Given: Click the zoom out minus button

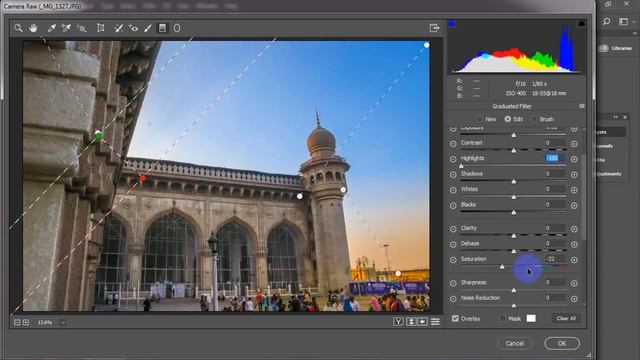Looking at the screenshot, I should click(17, 322).
